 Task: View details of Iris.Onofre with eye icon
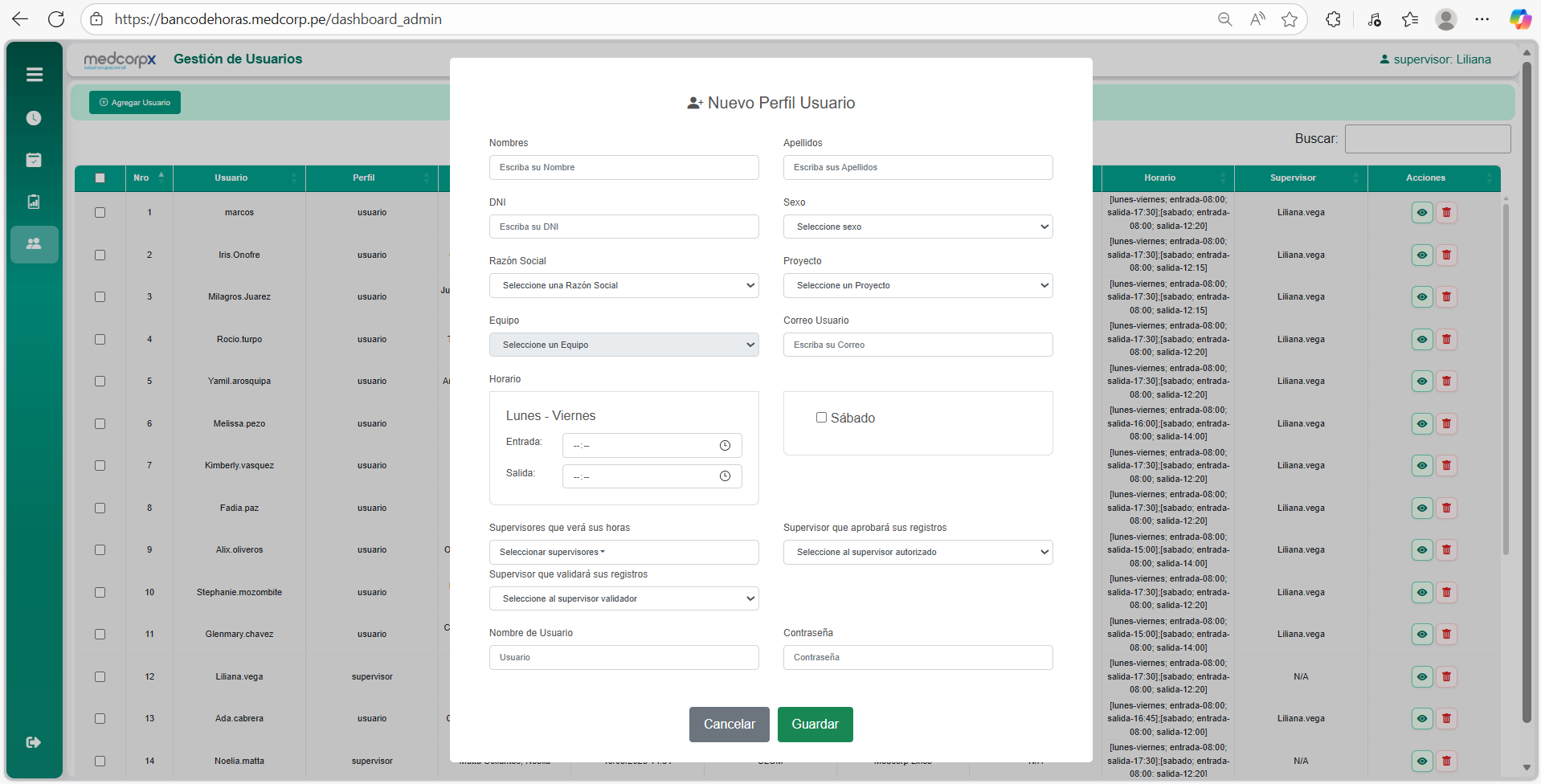tap(1421, 255)
